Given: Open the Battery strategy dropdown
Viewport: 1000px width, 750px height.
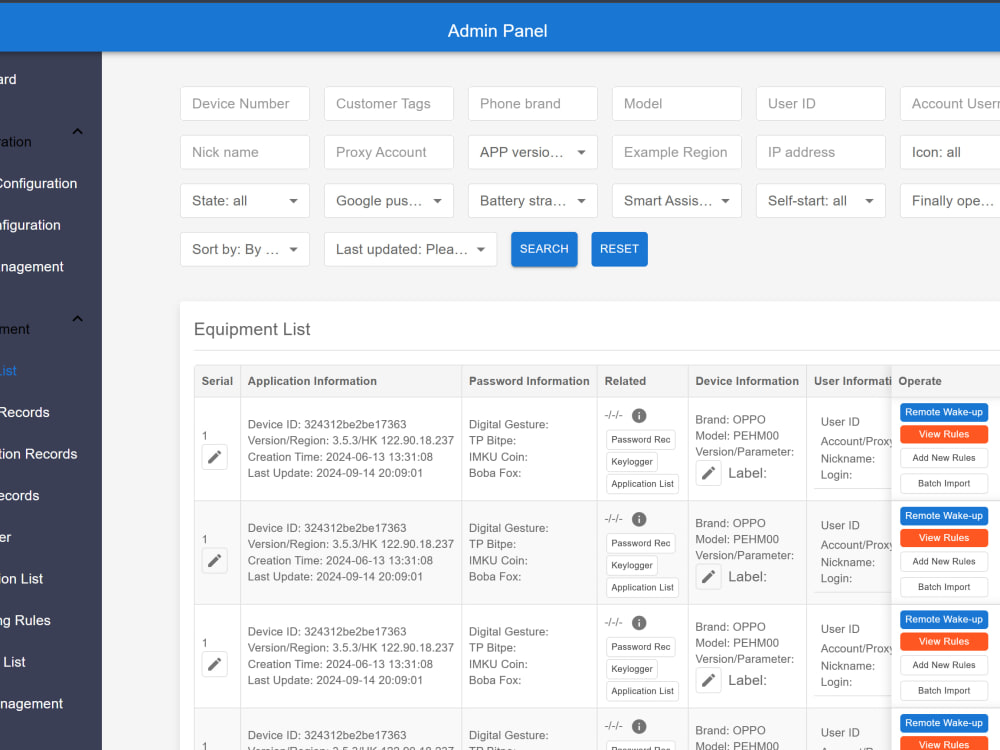Looking at the screenshot, I should [x=533, y=201].
